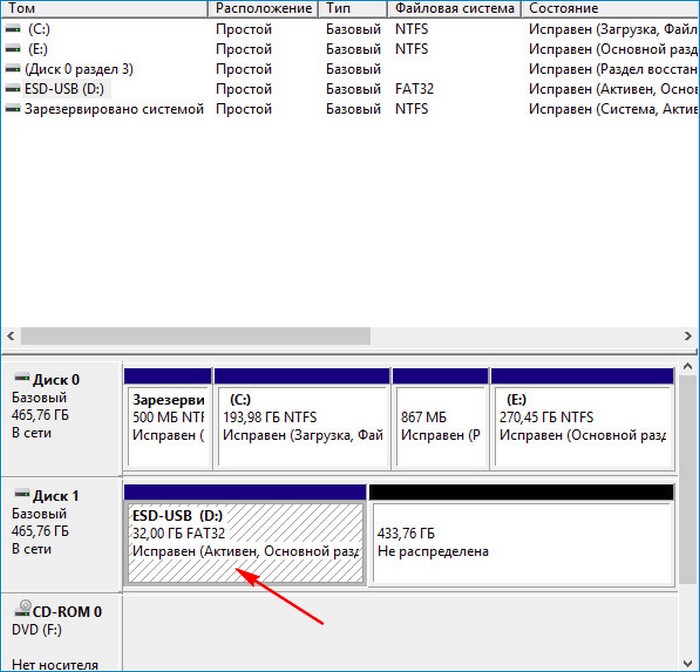Sort by the Файловая система column header

click(455, 8)
